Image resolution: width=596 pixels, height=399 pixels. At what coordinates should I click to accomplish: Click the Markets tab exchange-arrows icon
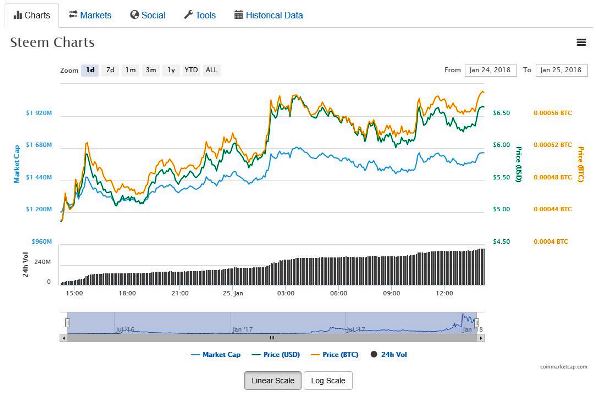point(73,14)
